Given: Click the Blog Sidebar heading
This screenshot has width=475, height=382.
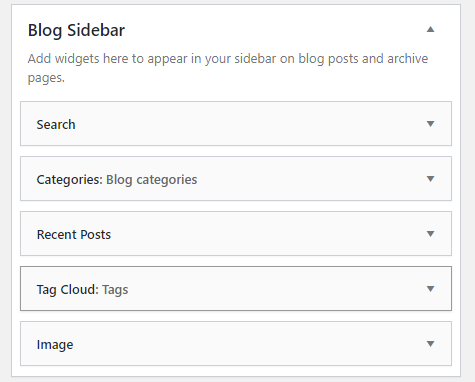Looking at the screenshot, I should pyautogui.click(x=76, y=30).
